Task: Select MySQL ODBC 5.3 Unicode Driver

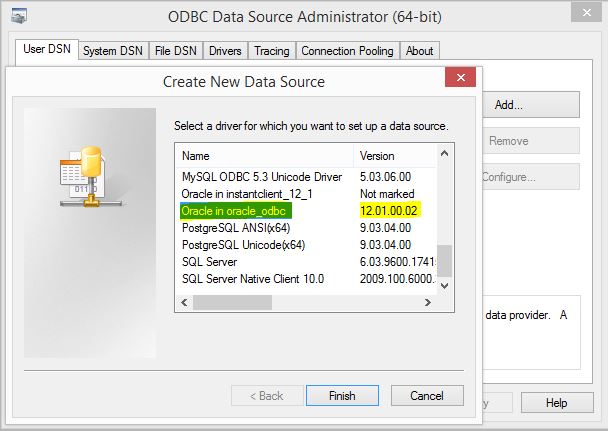Action: point(254,176)
